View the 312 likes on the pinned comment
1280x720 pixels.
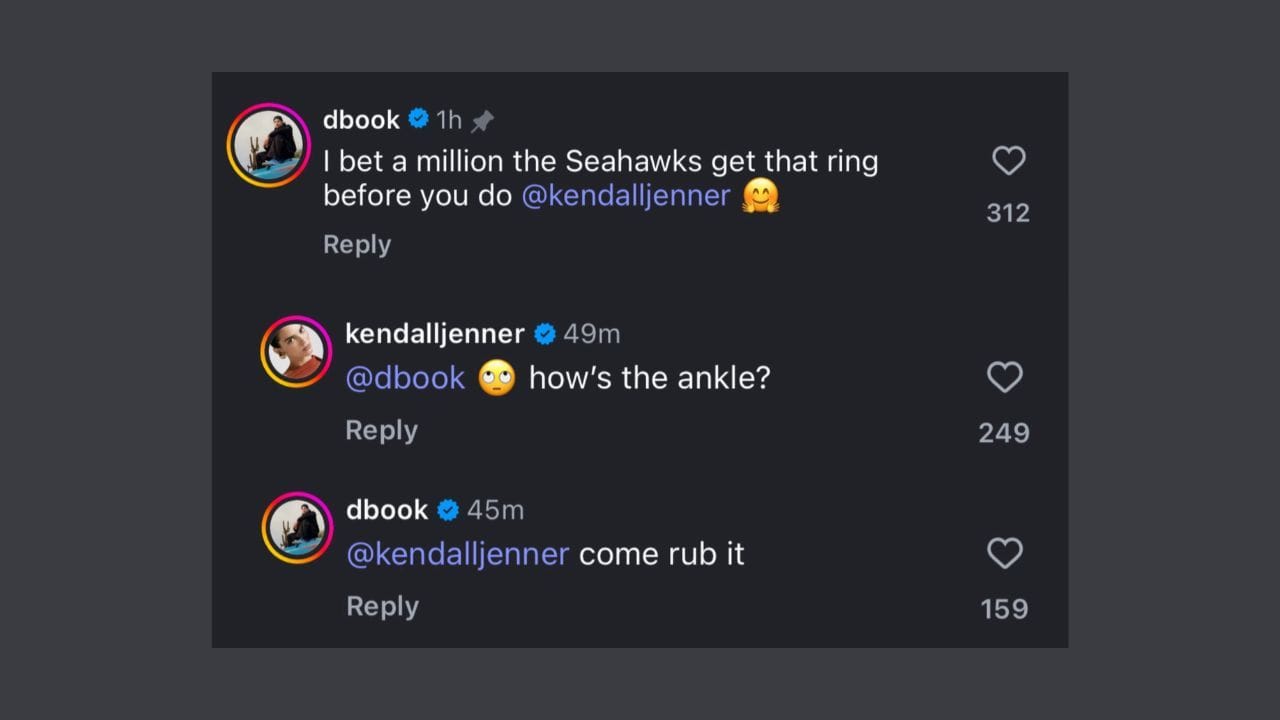pyautogui.click(x=1007, y=212)
